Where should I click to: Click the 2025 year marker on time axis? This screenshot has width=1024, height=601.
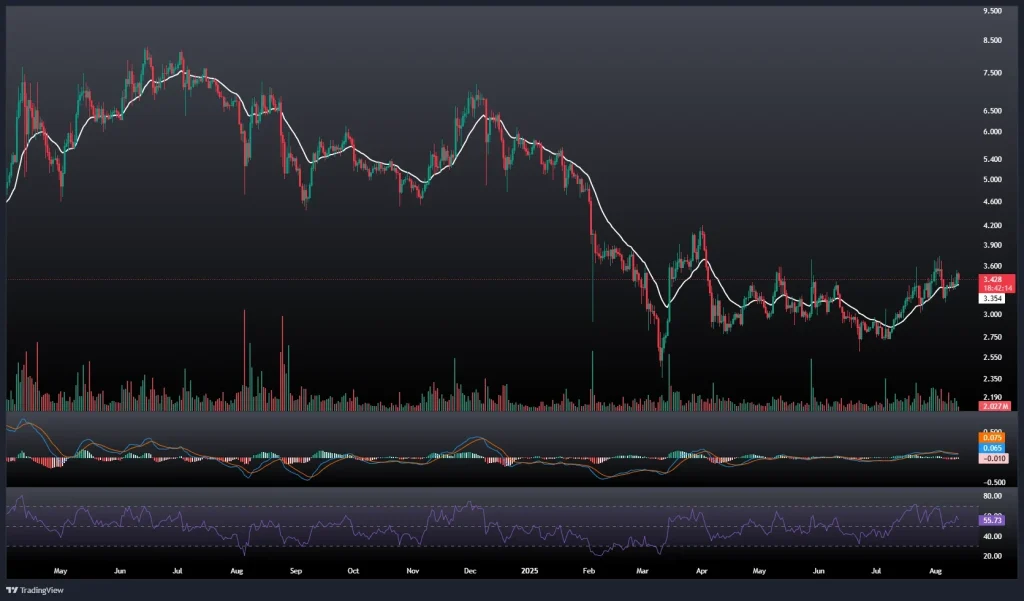click(528, 572)
